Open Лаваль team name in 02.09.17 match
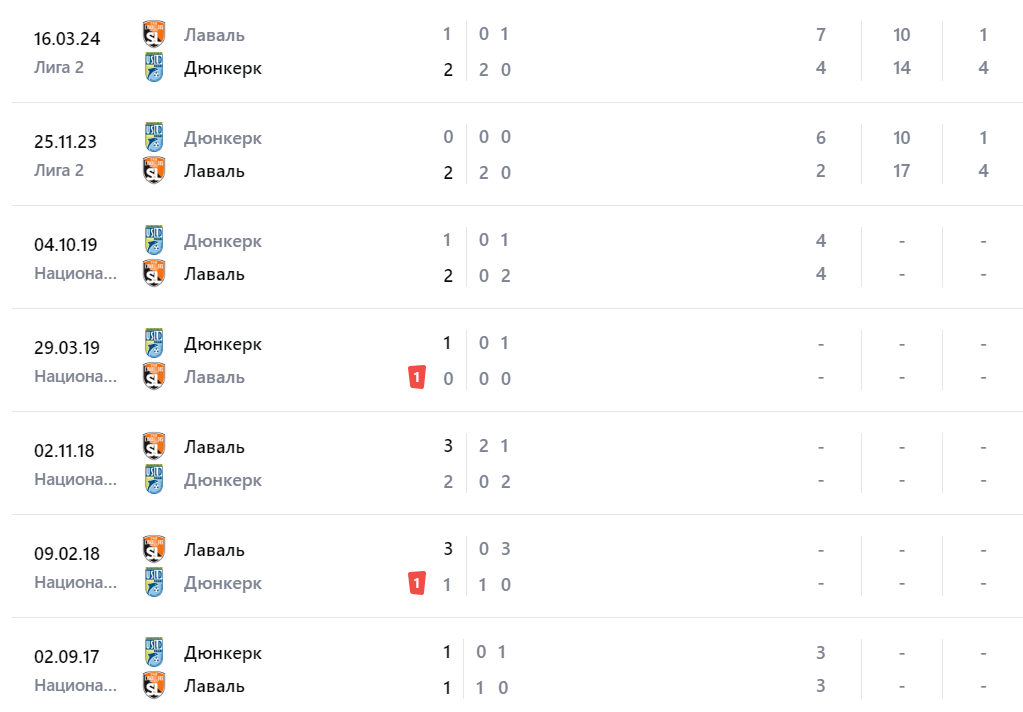Screen dimensions: 1023x712 [x=214, y=686]
